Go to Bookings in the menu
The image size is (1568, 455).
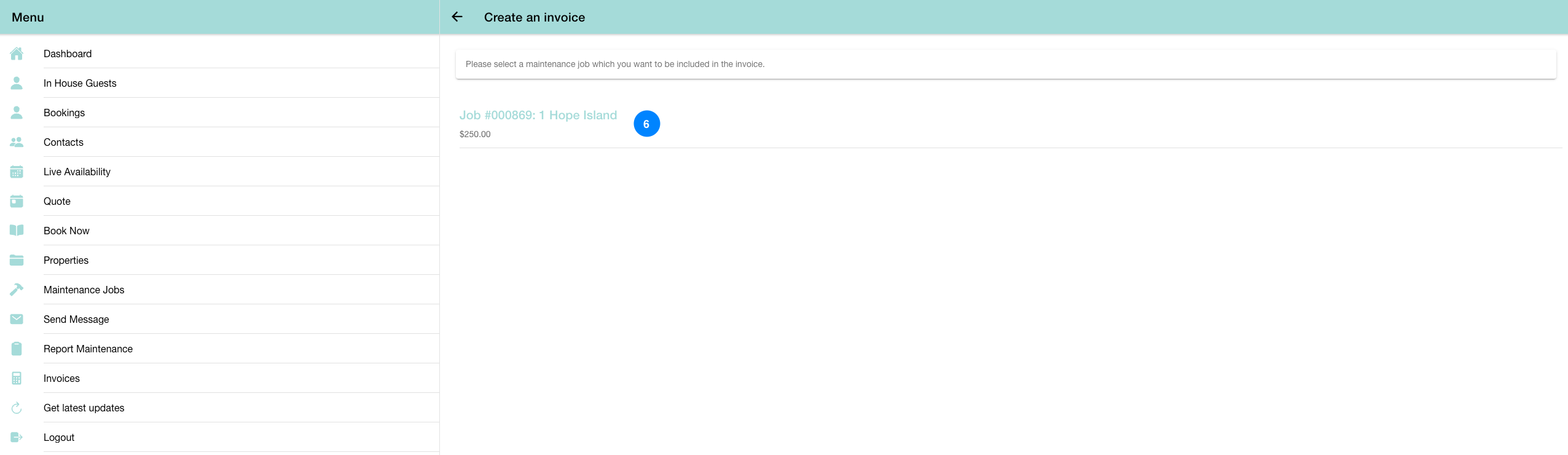(x=64, y=113)
